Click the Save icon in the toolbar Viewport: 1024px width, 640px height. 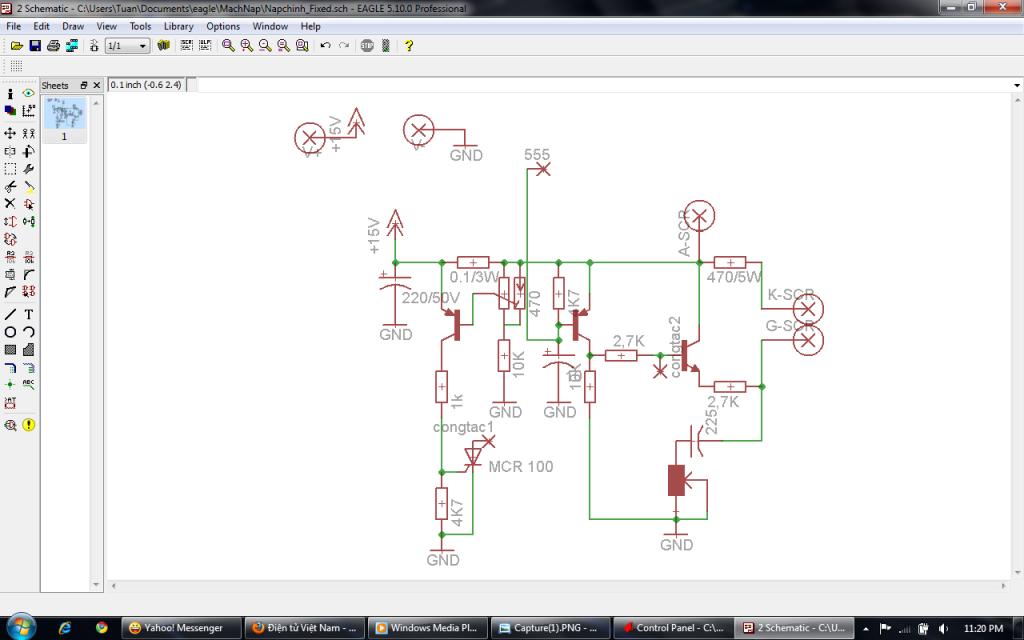pyautogui.click(x=35, y=46)
